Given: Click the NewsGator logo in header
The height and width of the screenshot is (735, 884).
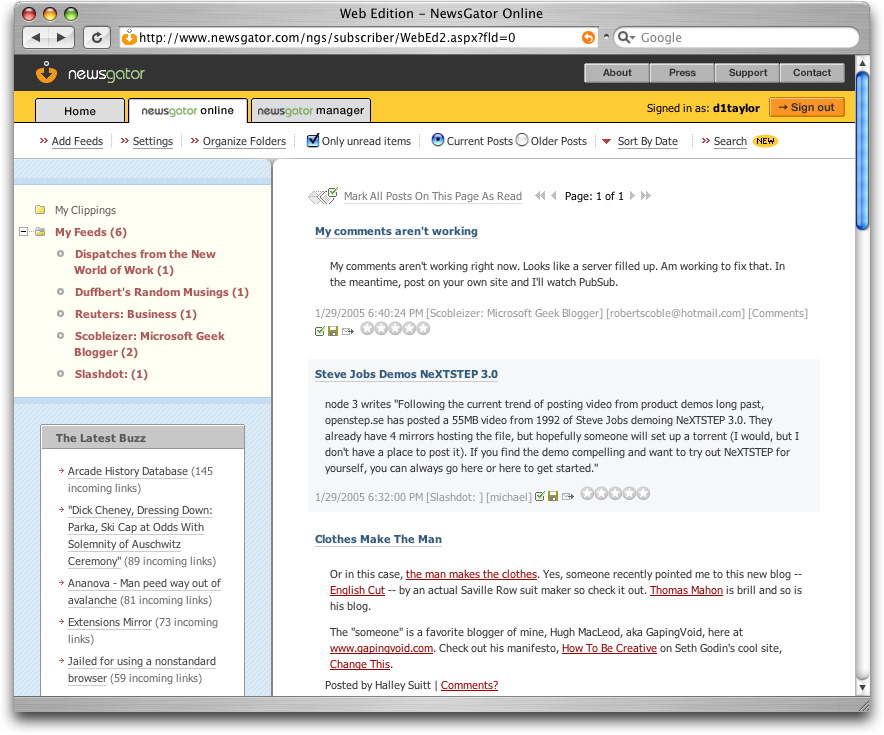Looking at the screenshot, I should (91, 73).
